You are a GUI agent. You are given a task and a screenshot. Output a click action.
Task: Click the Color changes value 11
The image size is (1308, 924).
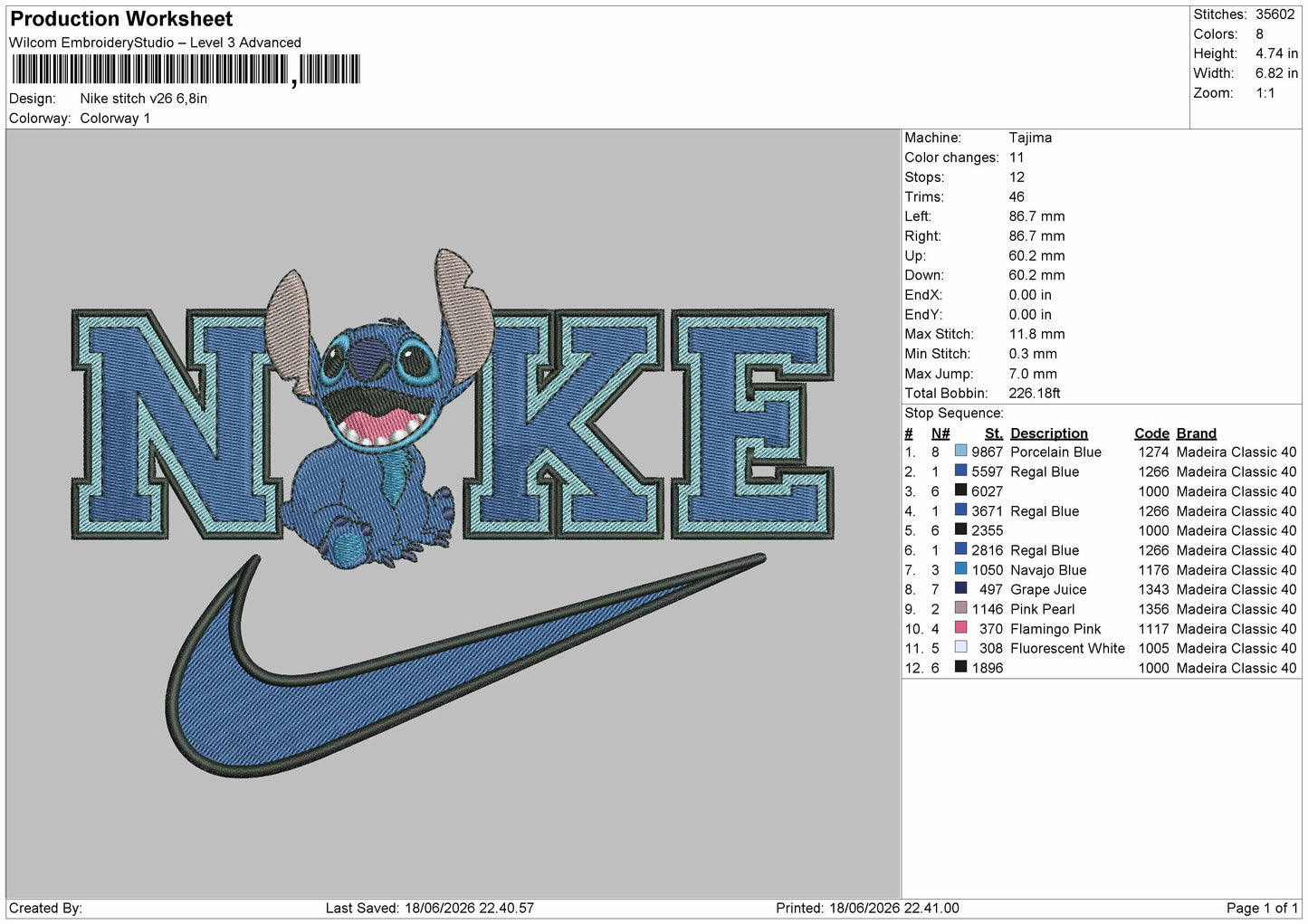point(1017,157)
